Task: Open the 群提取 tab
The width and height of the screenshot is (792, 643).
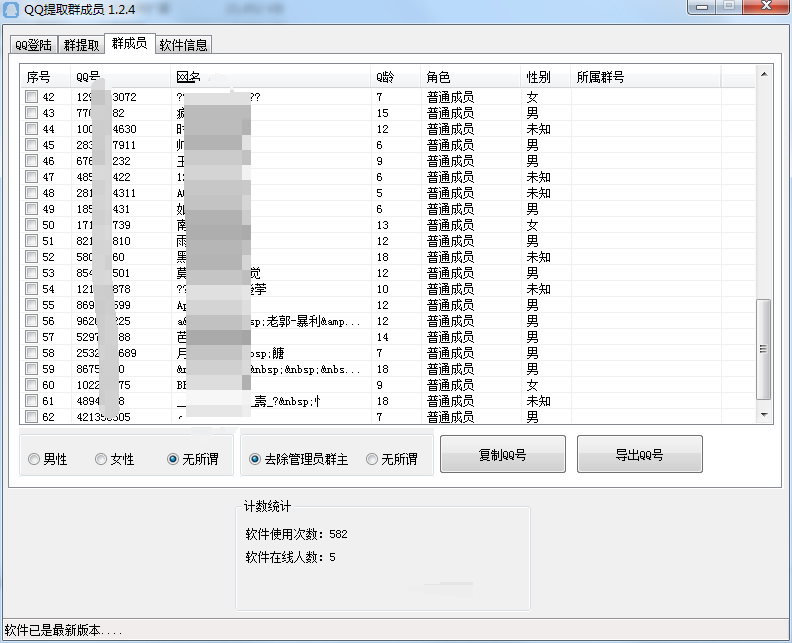Action: [x=81, y=45]
